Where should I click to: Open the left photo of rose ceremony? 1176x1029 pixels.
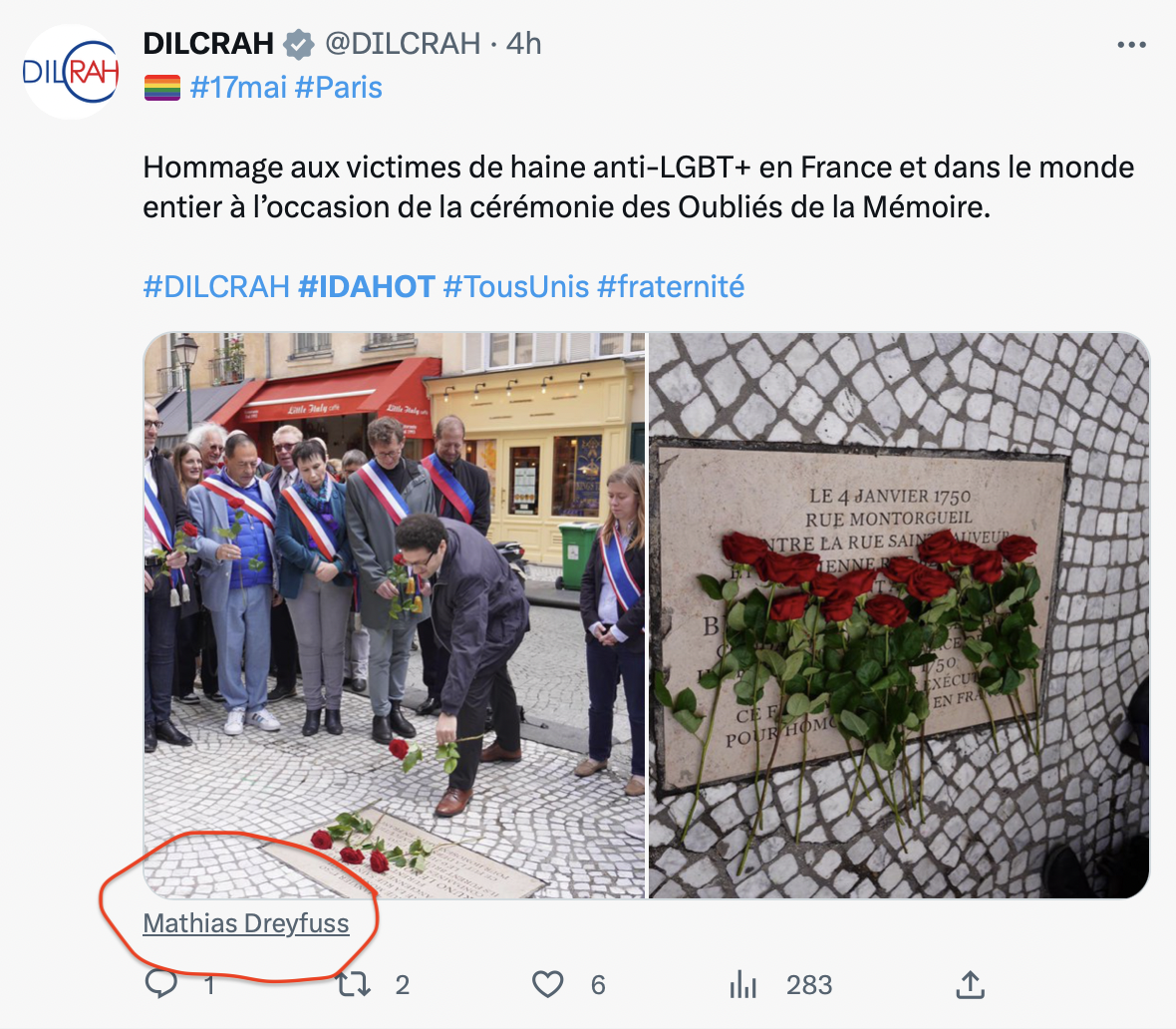395,615
